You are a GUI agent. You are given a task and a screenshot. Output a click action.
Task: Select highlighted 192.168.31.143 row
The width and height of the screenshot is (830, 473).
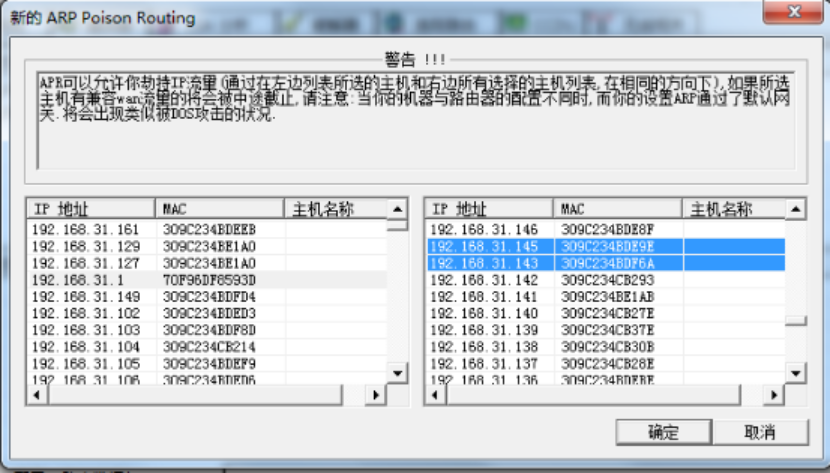606,263
